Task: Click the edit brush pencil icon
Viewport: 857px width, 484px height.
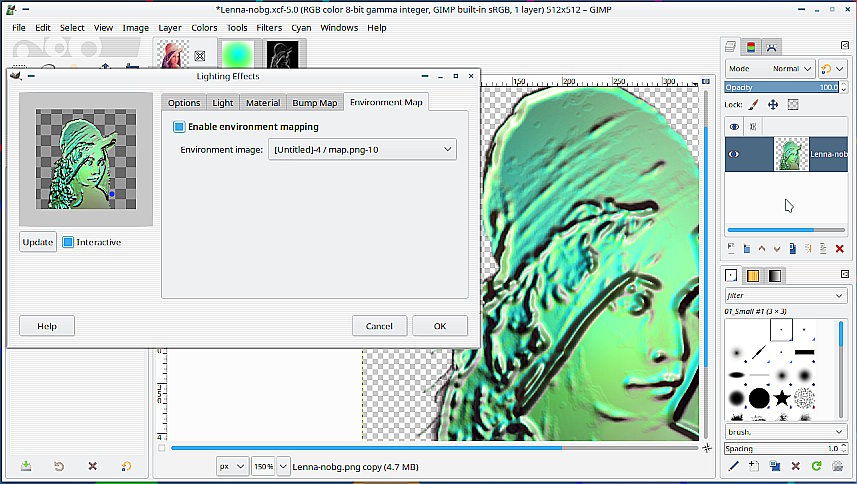Action: (x=733, y=466)
